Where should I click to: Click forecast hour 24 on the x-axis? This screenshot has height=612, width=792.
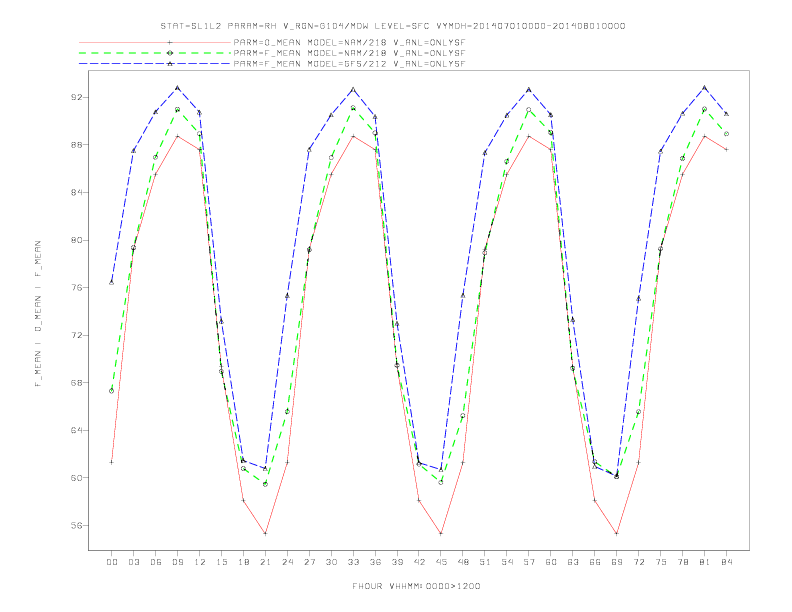pos(287,562)
